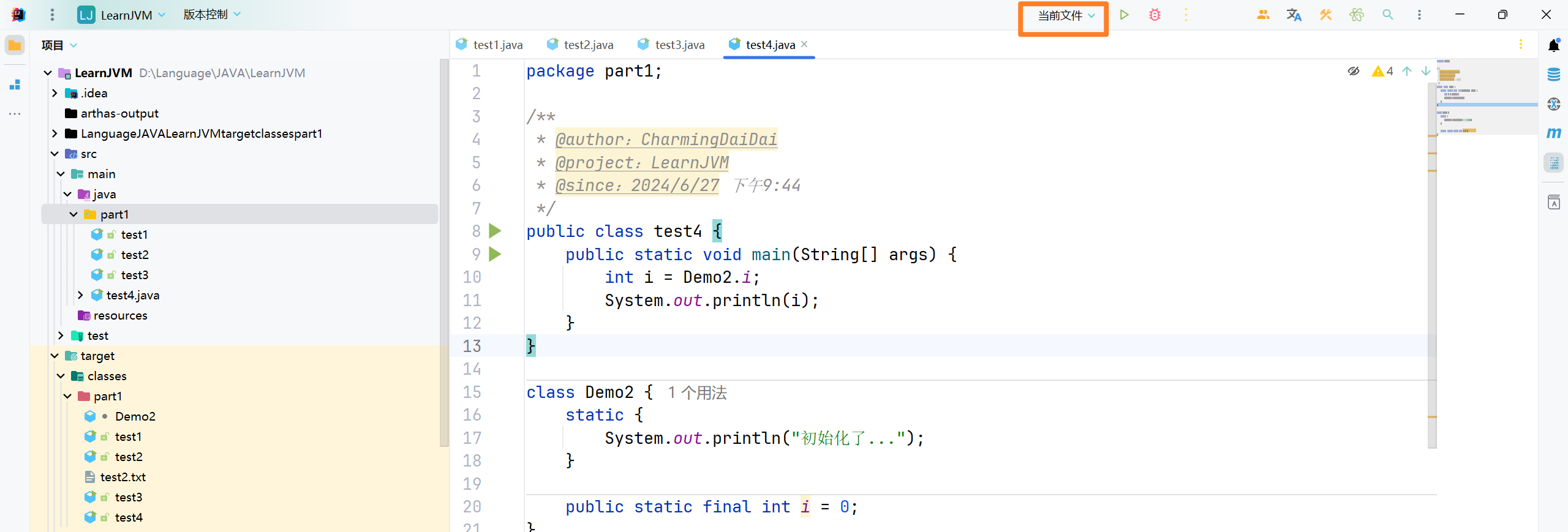Expand the .idea folder
This screenshot has width=1568, height=532.
point(55,93)
